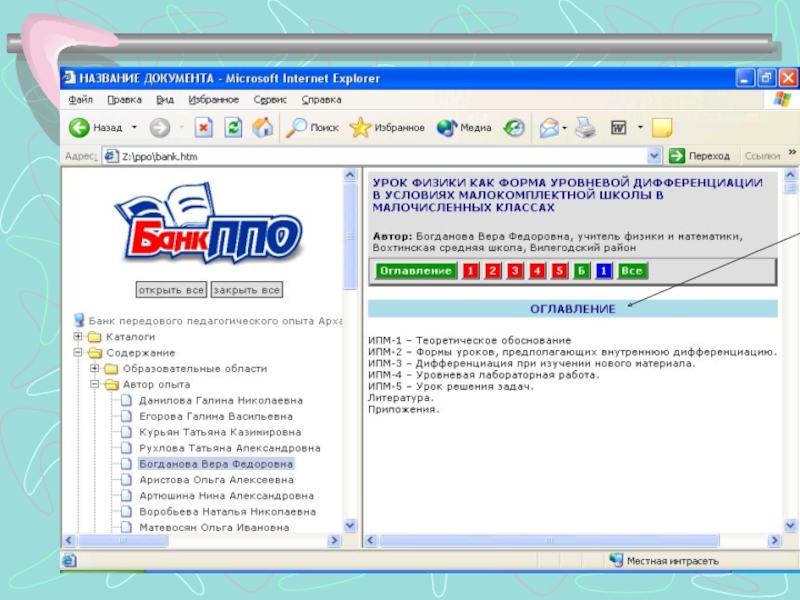
Task: Click the green Все button
Action: tap(632, 271)
